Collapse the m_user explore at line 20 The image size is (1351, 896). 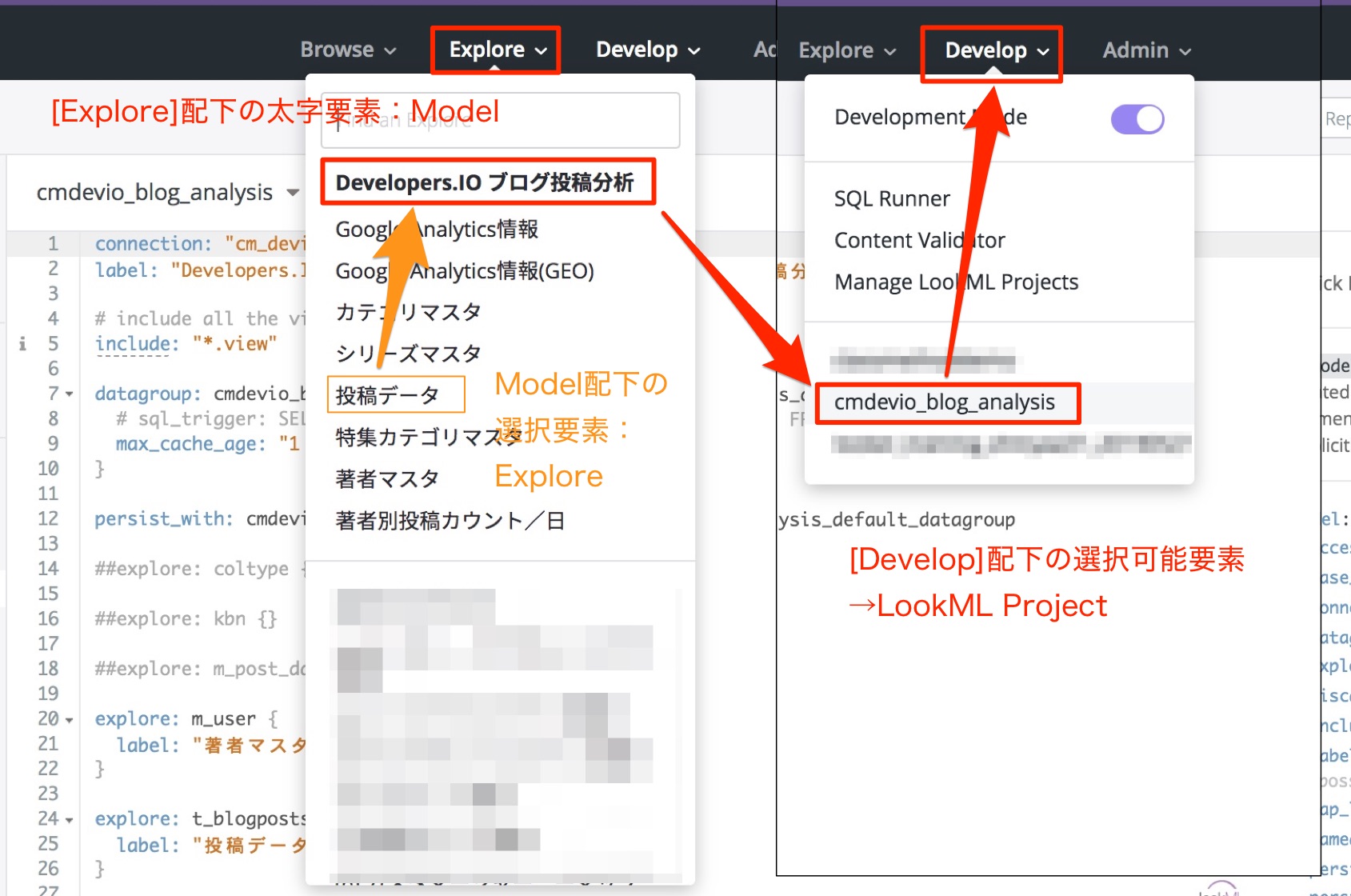coord(69,718)
